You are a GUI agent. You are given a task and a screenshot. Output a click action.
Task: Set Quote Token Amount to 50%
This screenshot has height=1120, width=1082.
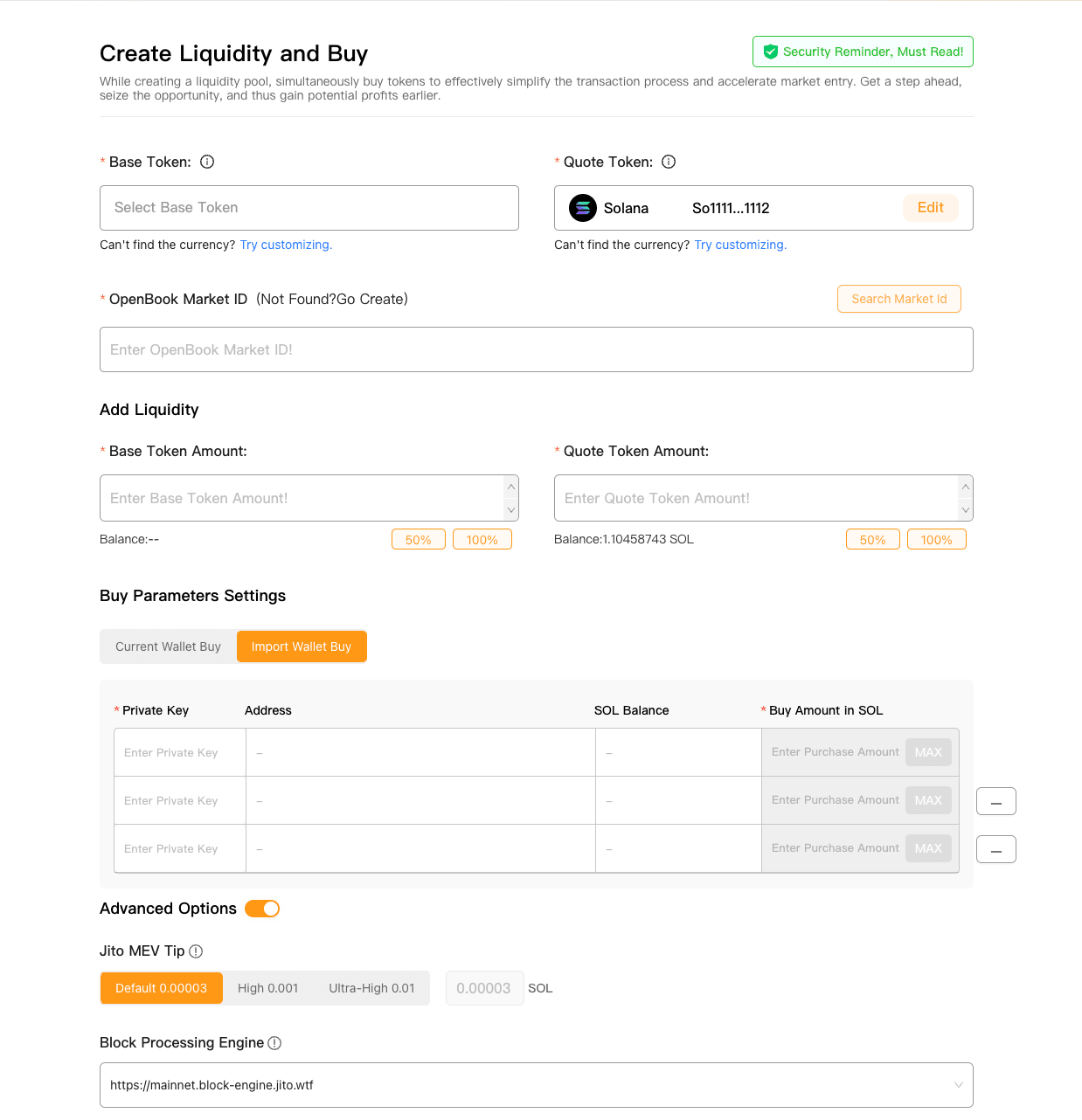coord(872,540)
